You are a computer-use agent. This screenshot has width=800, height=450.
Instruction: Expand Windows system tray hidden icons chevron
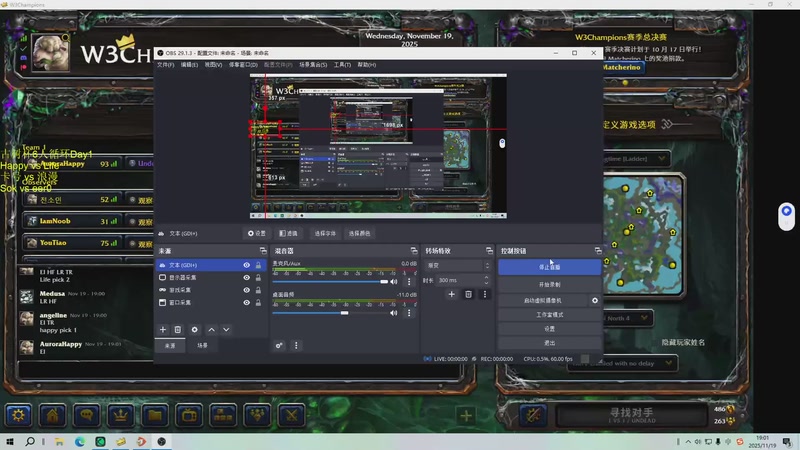[688, 442]
